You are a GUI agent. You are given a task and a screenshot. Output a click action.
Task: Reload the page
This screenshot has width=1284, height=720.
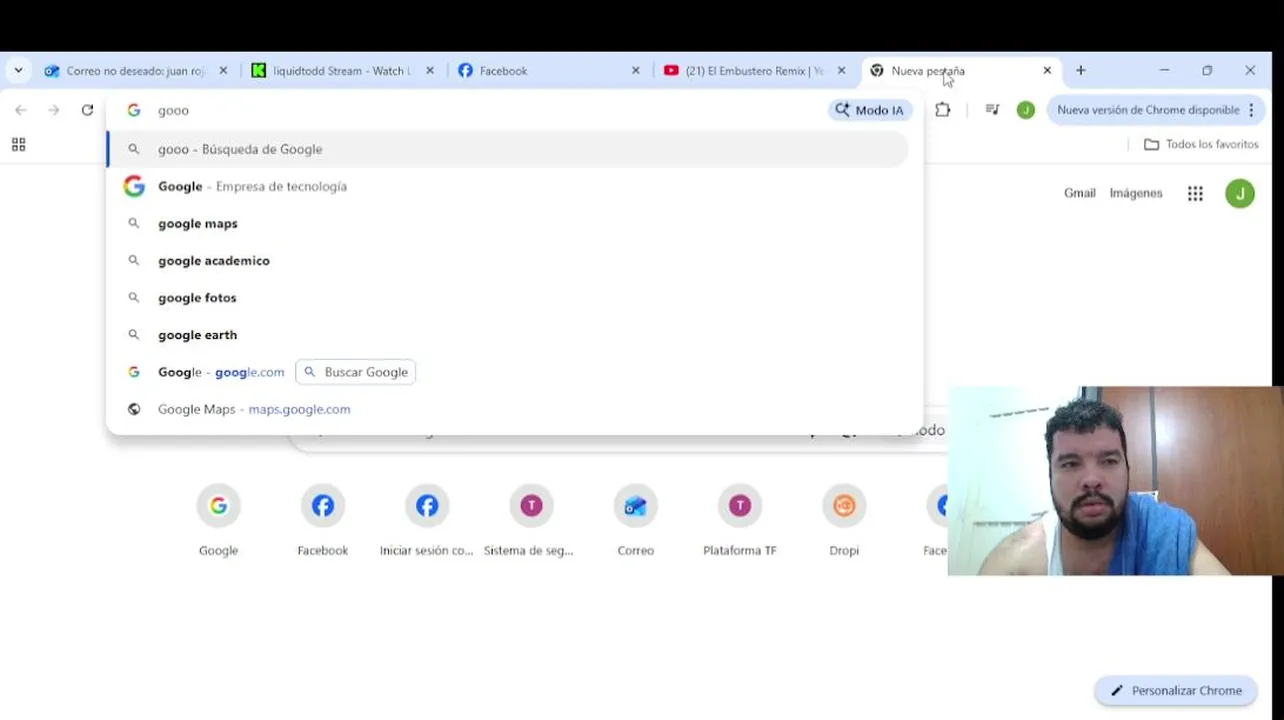[x=87, y=110]
